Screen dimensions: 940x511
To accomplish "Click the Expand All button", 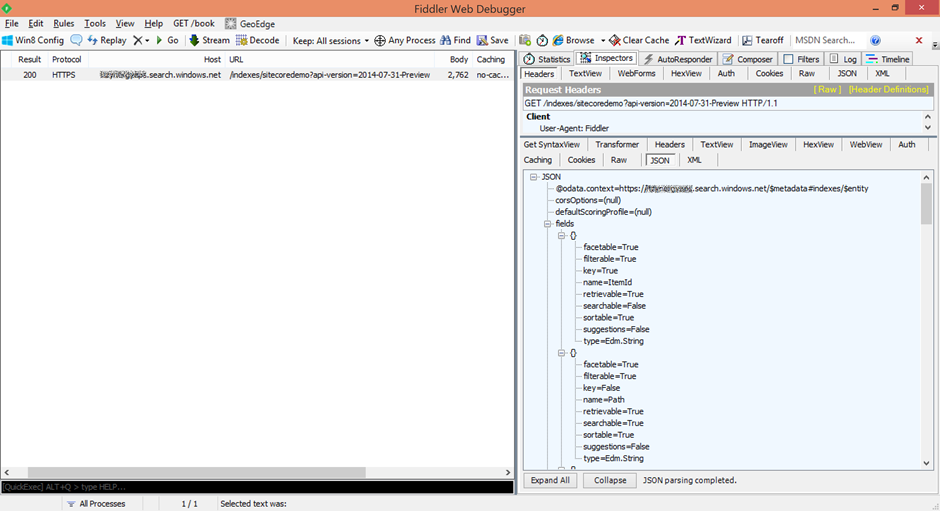I will tap(550, 480).
